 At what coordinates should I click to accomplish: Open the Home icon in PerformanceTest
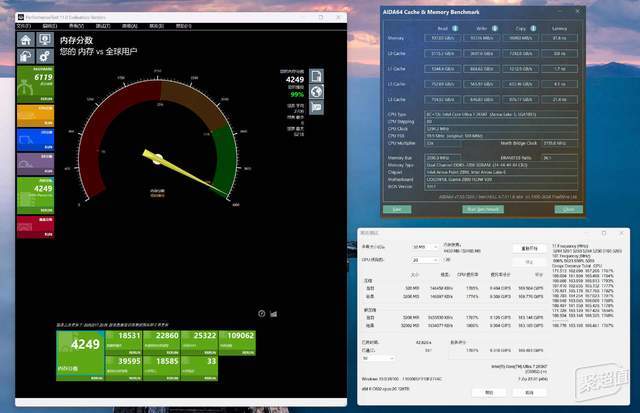tap(26, 40)
